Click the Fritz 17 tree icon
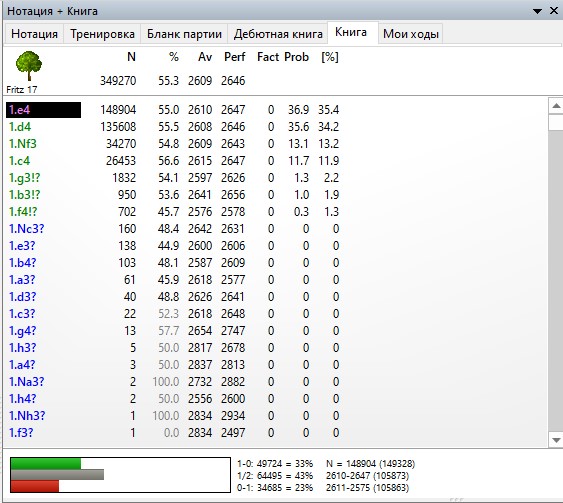 click(29, 66)
